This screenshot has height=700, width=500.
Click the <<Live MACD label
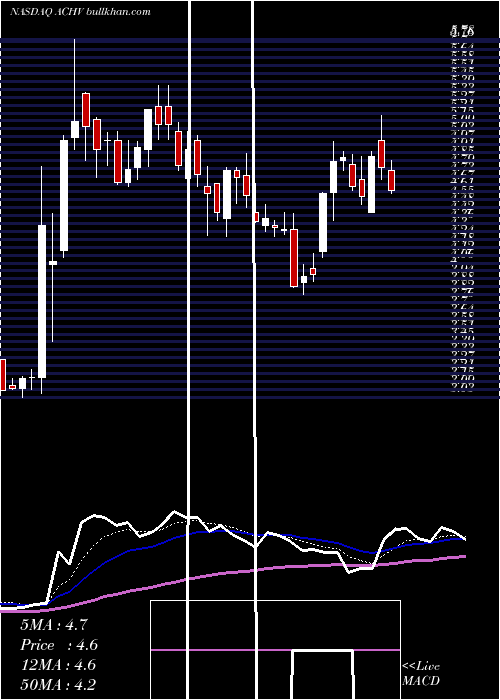click(x=421, y=673)
